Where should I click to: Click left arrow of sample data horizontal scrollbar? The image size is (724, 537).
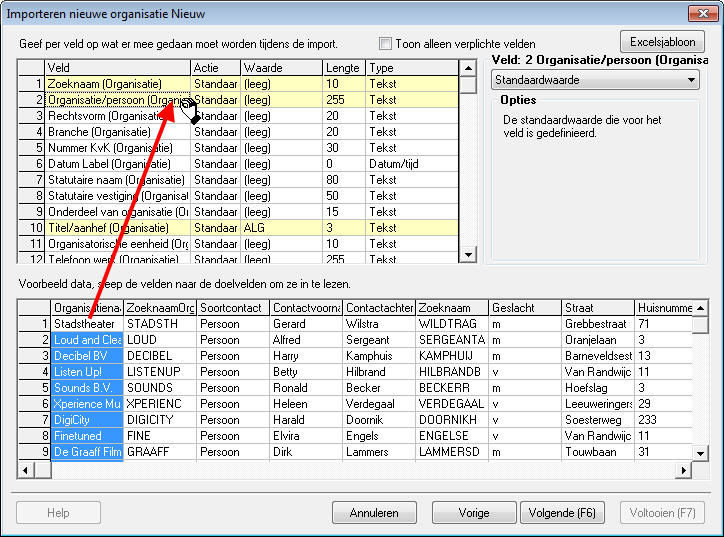click(x=25, y=471)
